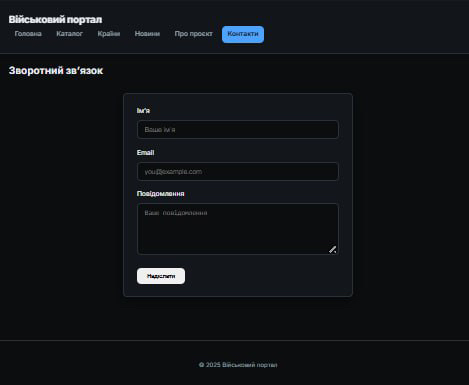Open the Головна nav link
Screen dimensions: 469x385
pos(28,34)
